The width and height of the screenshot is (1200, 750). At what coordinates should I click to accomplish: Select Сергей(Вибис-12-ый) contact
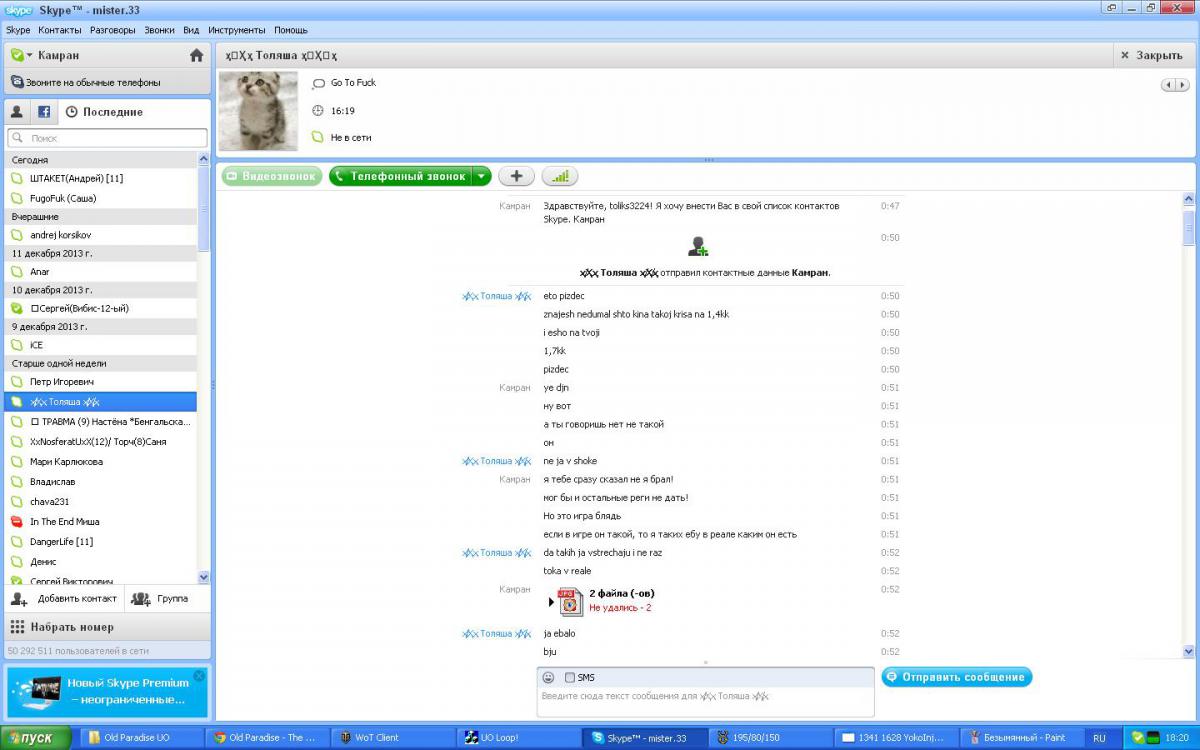[102, 308]
